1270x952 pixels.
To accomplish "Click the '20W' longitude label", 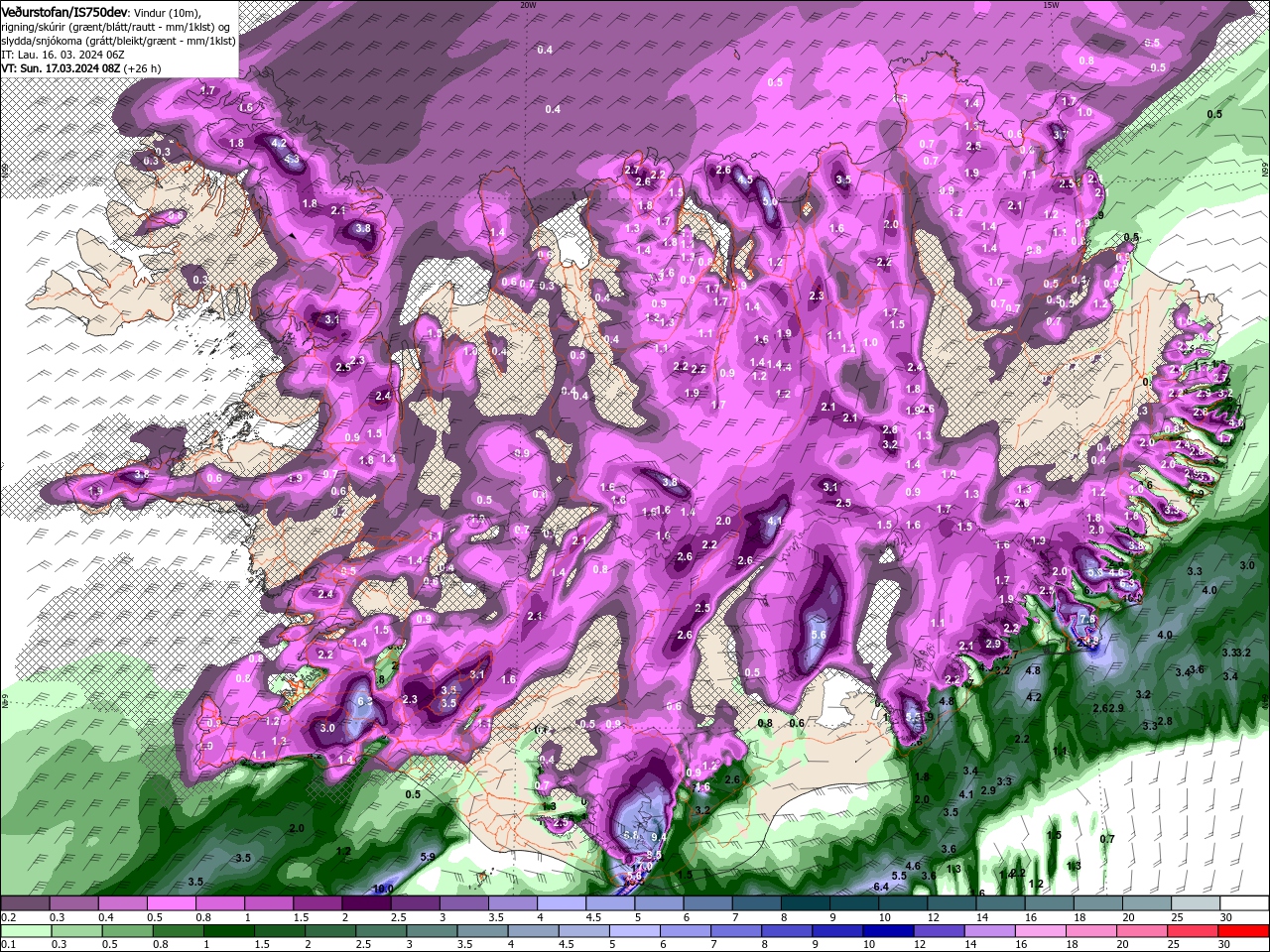I will coord(527,4).
